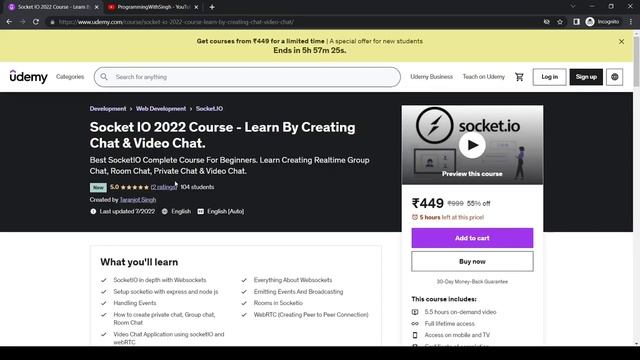
Task: Click 'Everything About Websockets' item
Action: (293, 280)
